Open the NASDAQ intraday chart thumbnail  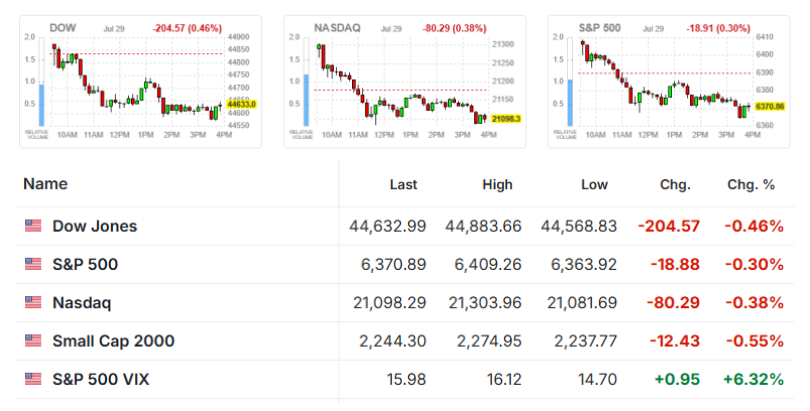coord(405,82)
